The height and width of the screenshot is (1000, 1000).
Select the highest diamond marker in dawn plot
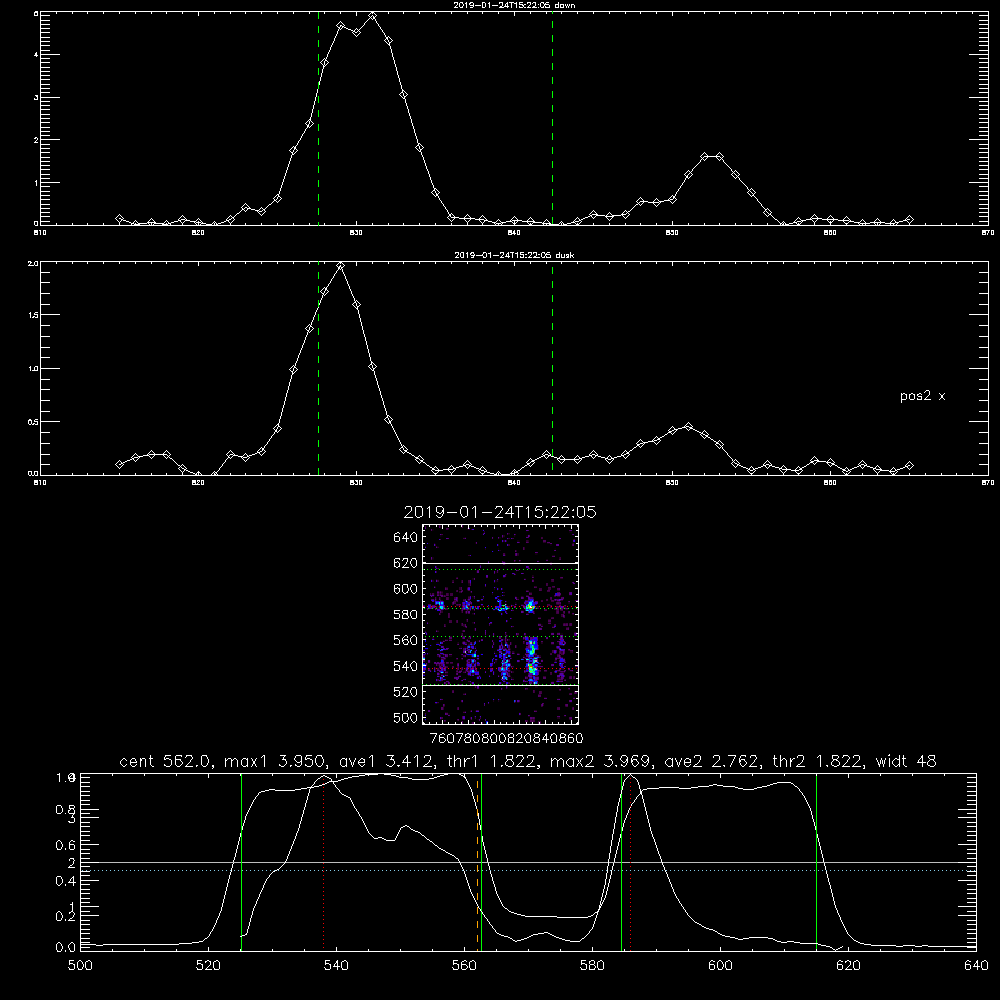pos(372,16)
